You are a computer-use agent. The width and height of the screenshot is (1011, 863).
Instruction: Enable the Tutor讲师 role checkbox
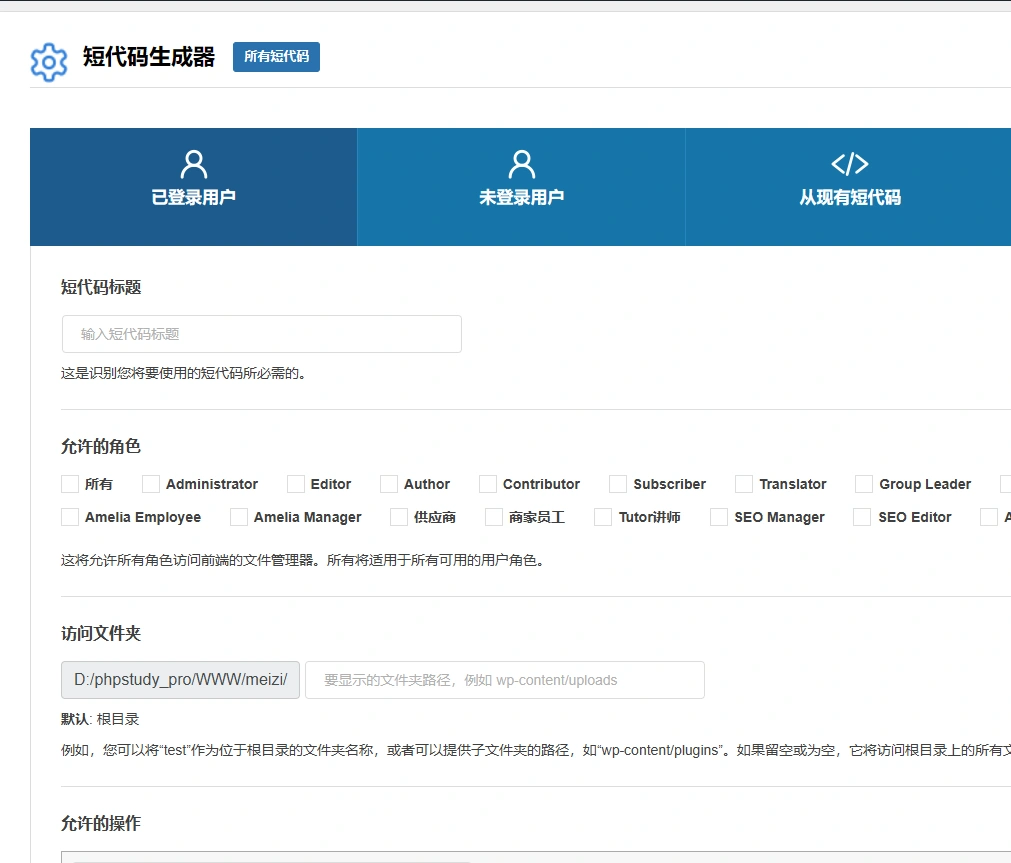click(x=602, y=517)
